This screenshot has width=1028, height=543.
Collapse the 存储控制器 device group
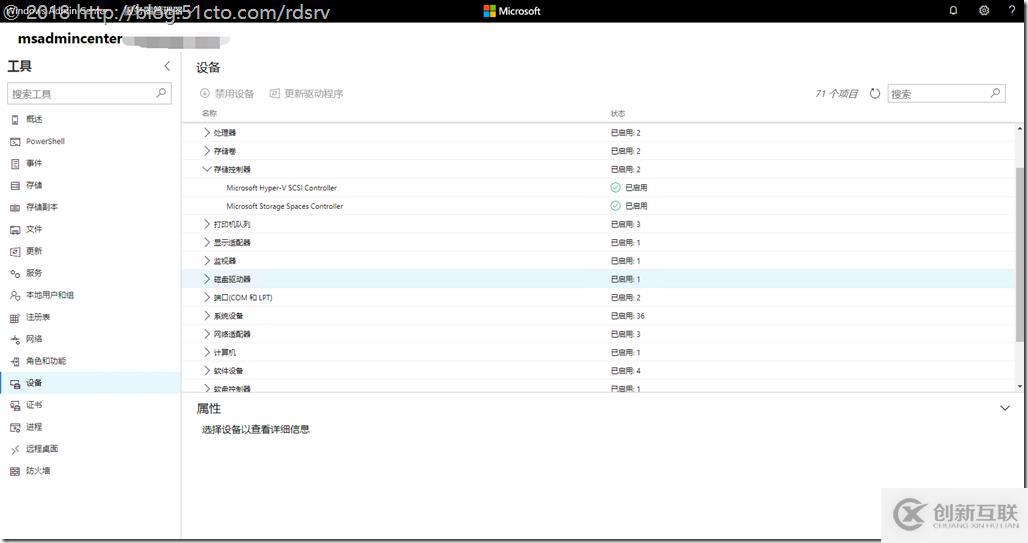click(x=207, y=169)
